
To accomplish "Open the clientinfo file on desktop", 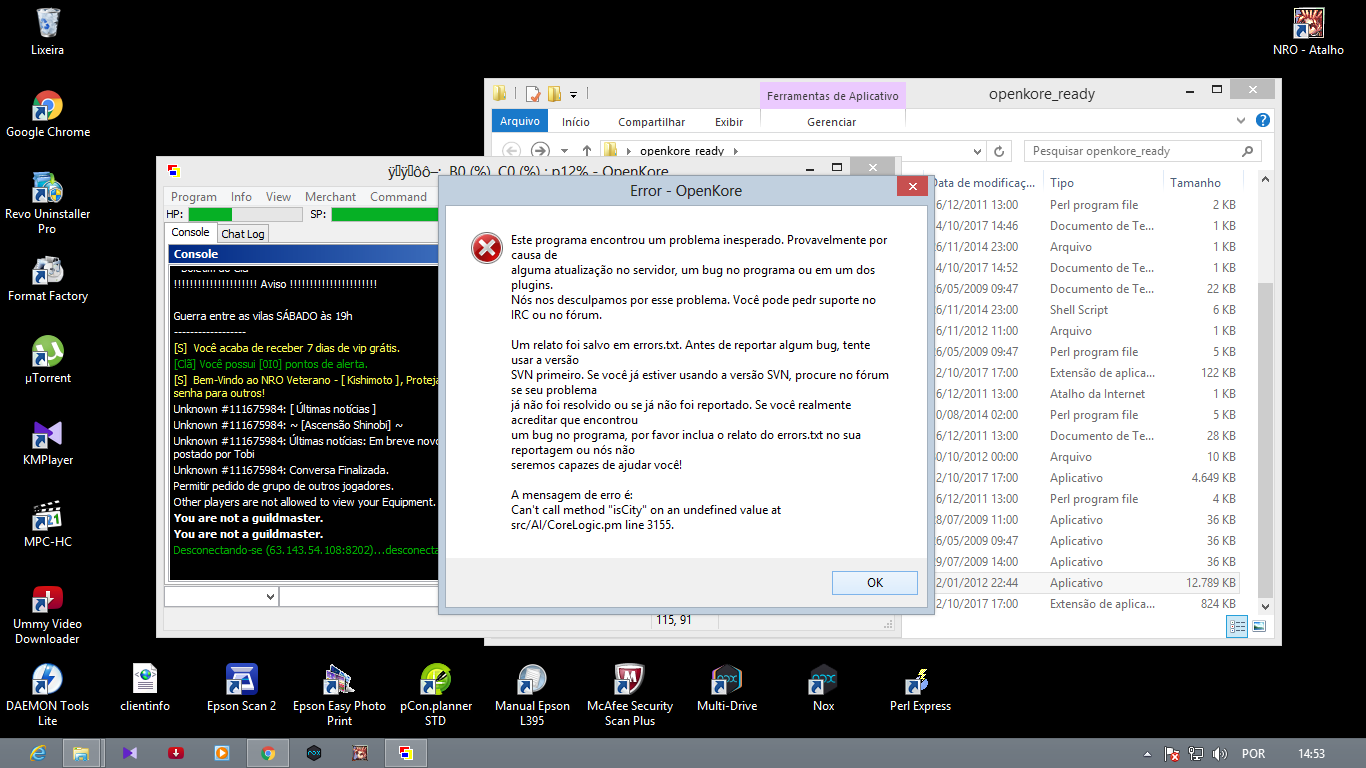I will tap(145, 688).
